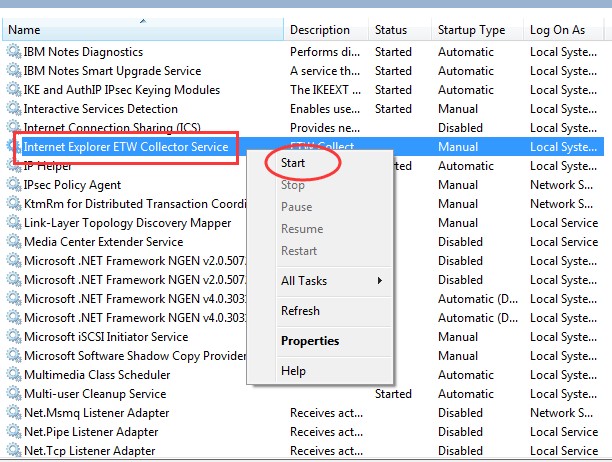Screen dimensions: 612x462
Task: Click gear icon of IKE and AuthIP IPsec Keying Modules
Action: click(x=14, y=89)
